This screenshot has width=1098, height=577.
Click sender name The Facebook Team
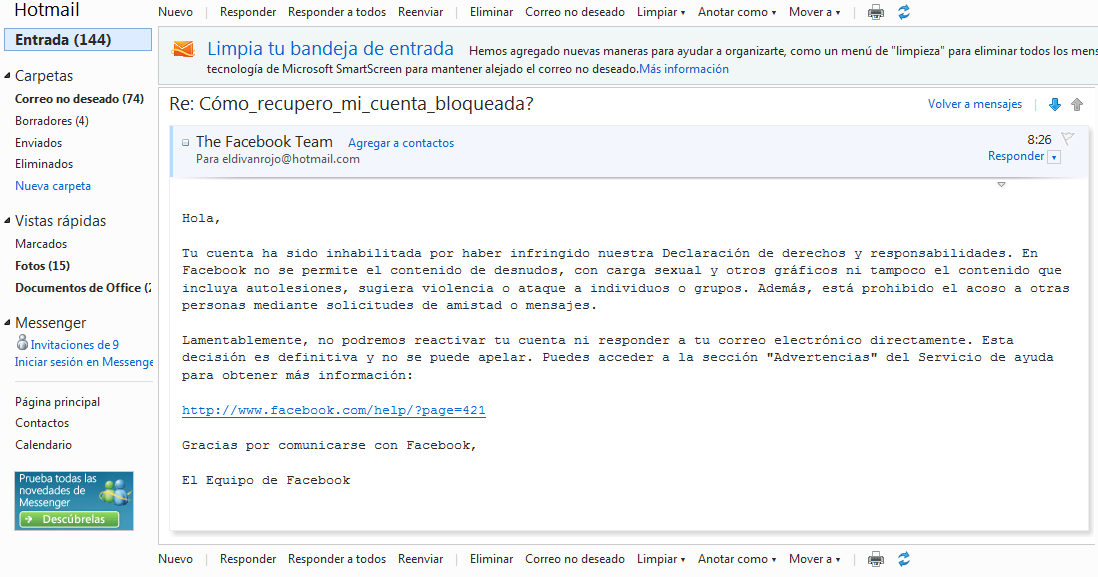pyautogui.click(x=264, y=141)
